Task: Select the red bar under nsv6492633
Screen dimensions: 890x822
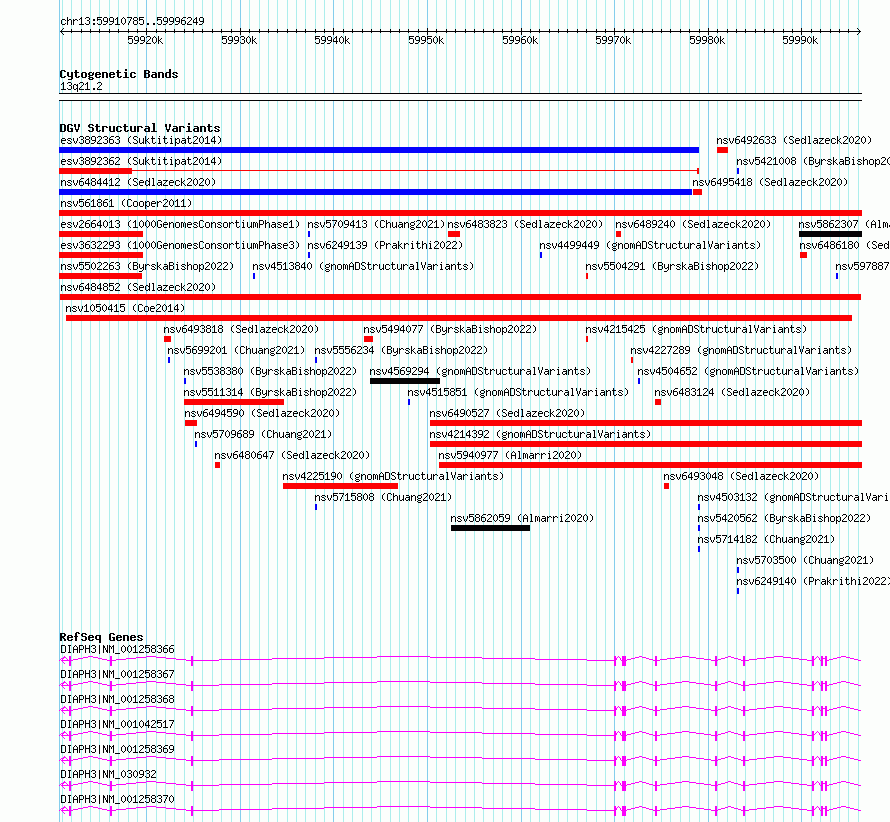Action: pyautogui.click(x=722, y=150)
